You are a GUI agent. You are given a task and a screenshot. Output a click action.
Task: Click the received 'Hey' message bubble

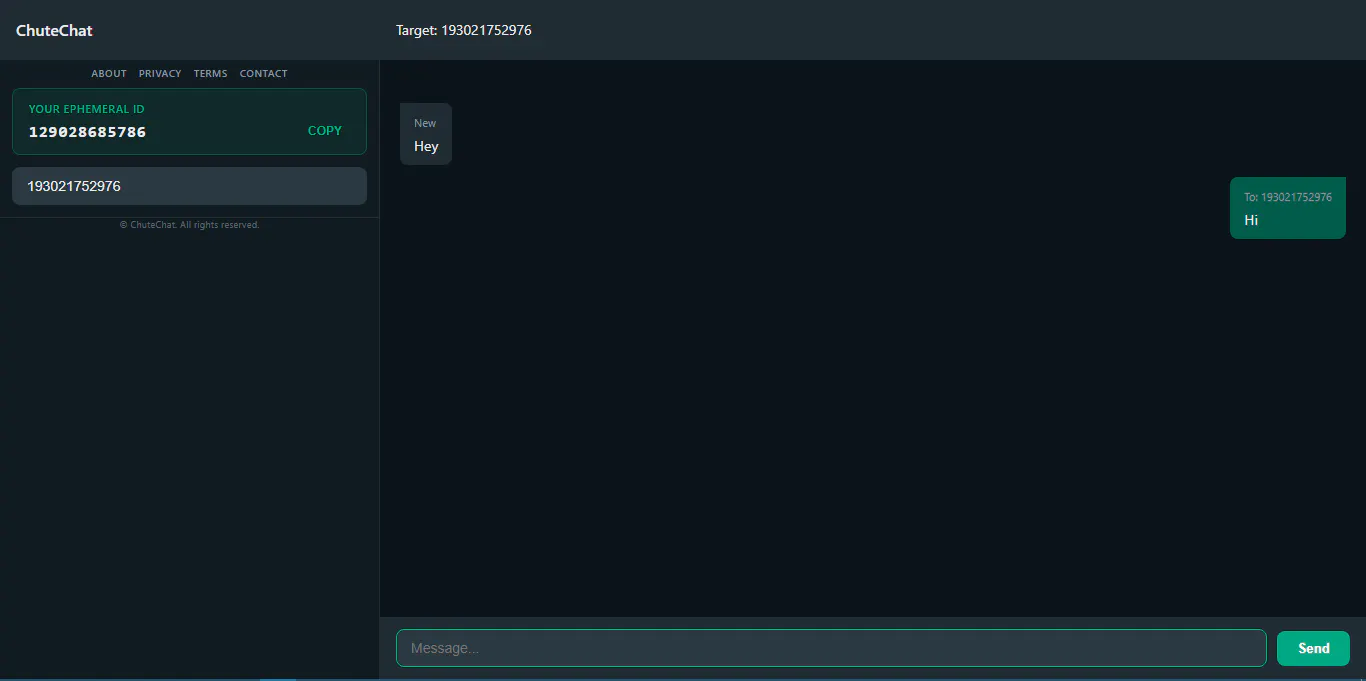click(426, 134)
